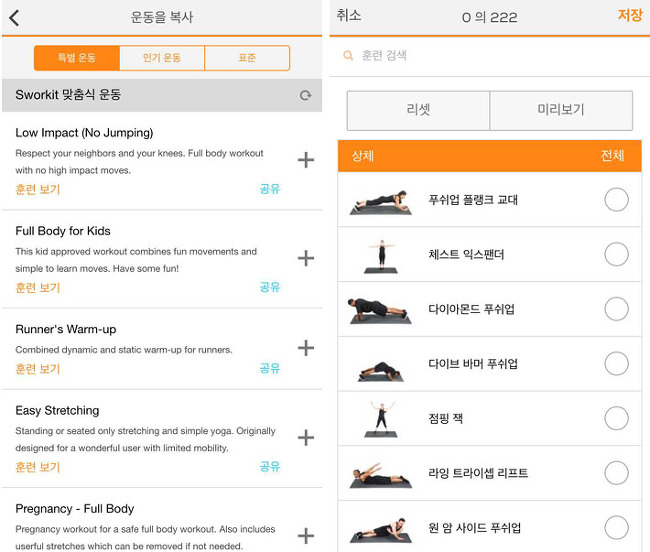This screenshot has height=552, width=650.
Task: Add Low Impact workout with plus icon
Action: (306, 160)
